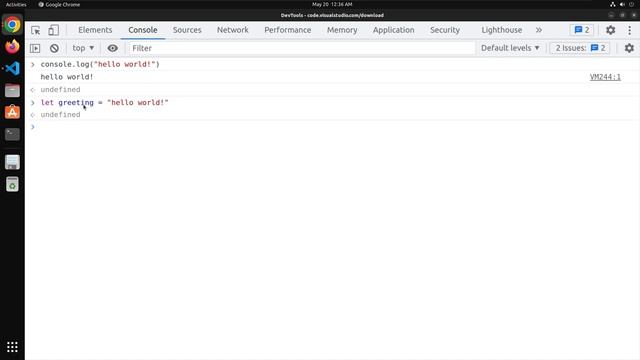Viewport: 640px width, 360px height.
Task: Open Visual Studio Code from the dock
Action: tap(12, 68)
